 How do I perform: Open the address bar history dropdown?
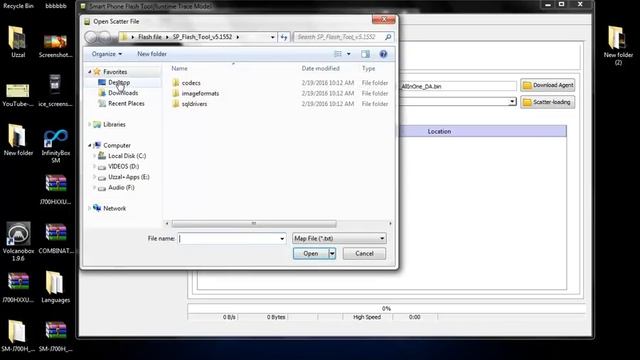click(273, 37)
